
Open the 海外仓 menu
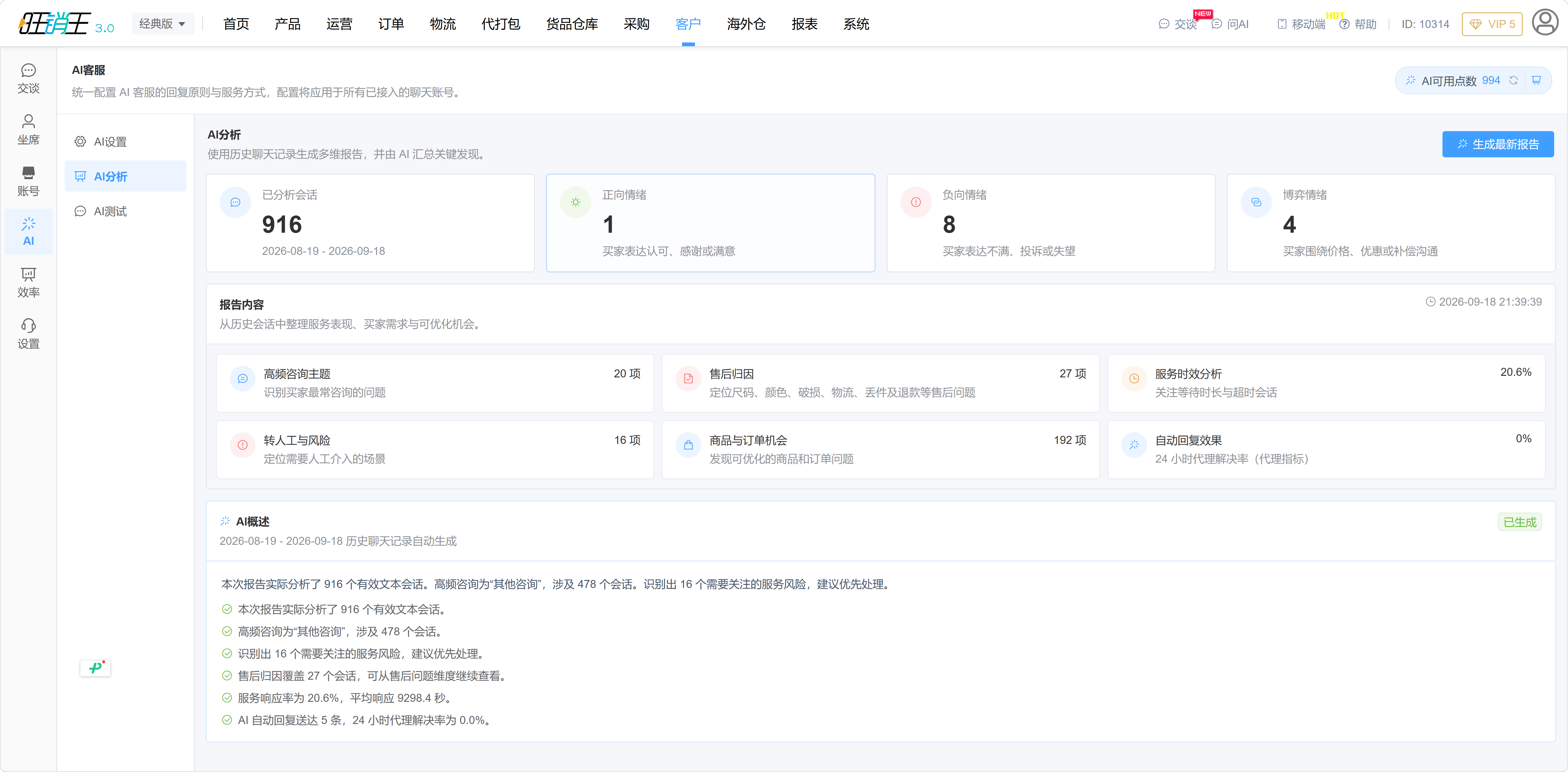[x=746, y=24]
